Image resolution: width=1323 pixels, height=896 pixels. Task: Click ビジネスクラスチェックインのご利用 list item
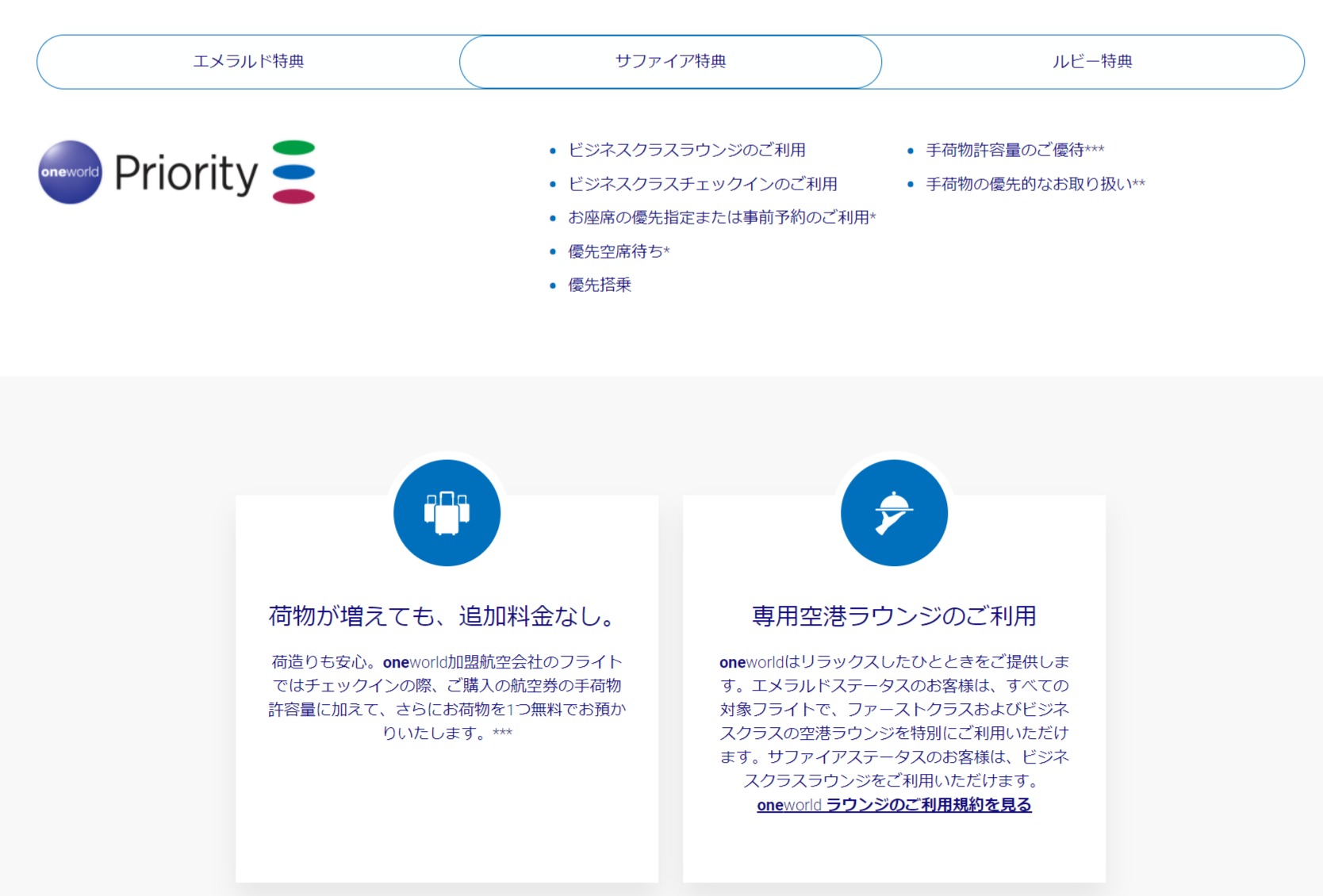[x=703, y=184]
